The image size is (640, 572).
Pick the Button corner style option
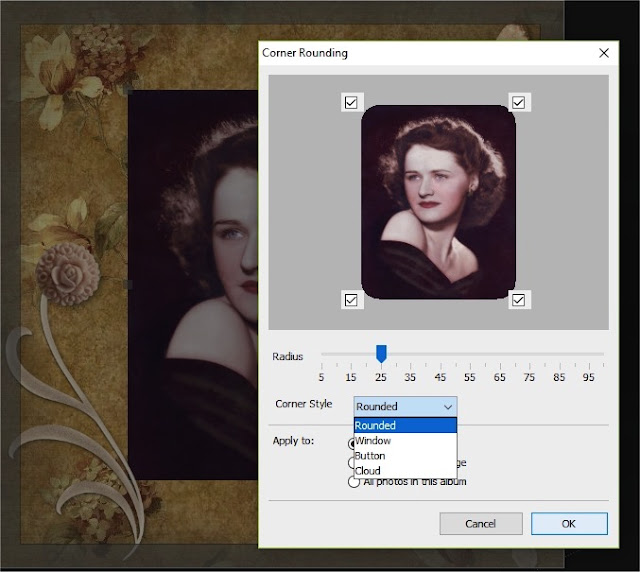click(x=404, y=455)
